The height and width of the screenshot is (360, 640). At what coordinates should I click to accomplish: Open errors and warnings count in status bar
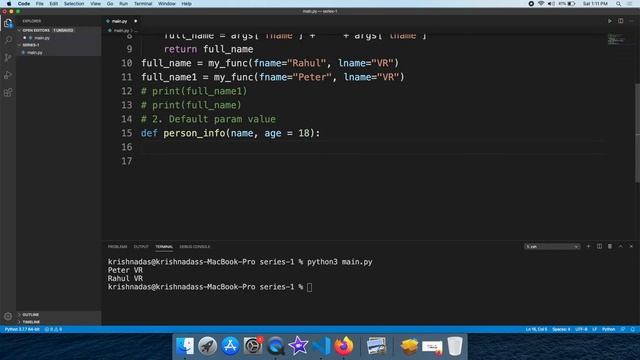(x=53, y=329)
